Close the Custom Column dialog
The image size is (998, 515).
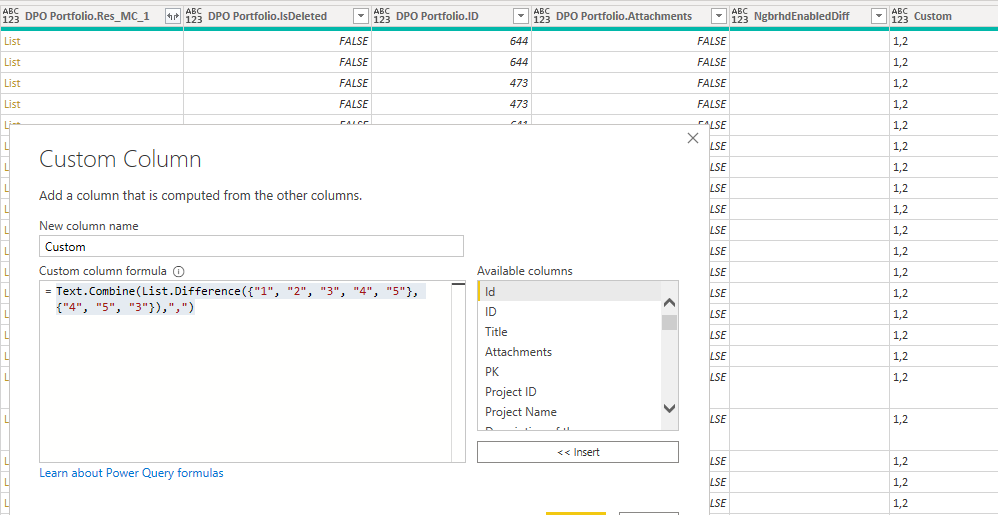[693, 138]
